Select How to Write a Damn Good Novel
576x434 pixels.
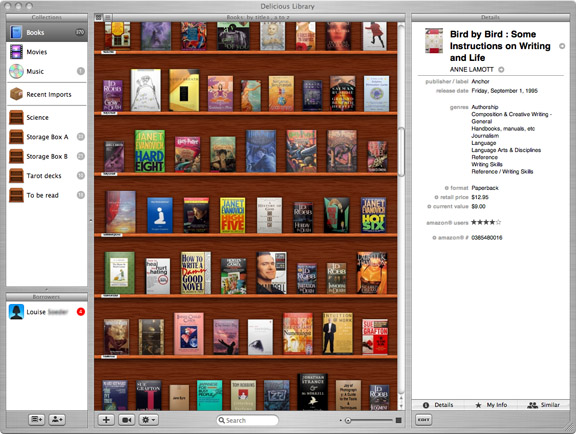point(196,272)
